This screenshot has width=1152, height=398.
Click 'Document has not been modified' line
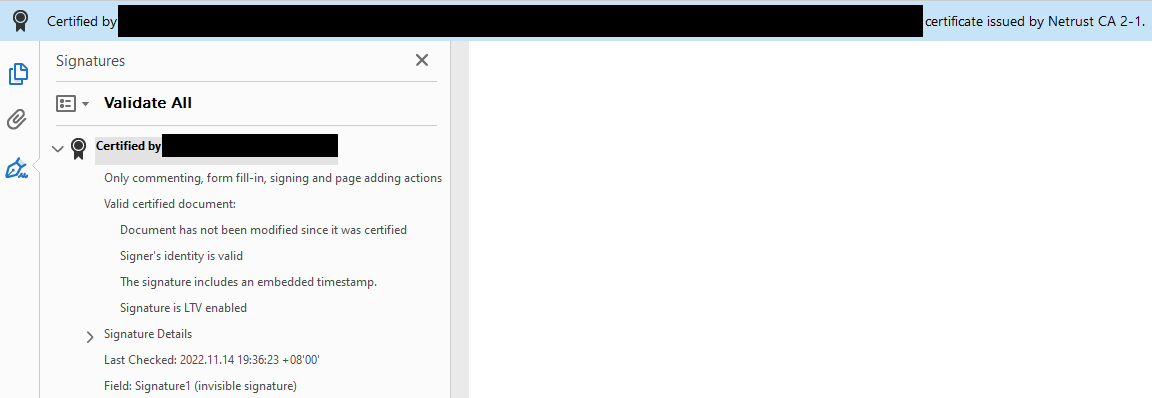(x=263, y=230)
